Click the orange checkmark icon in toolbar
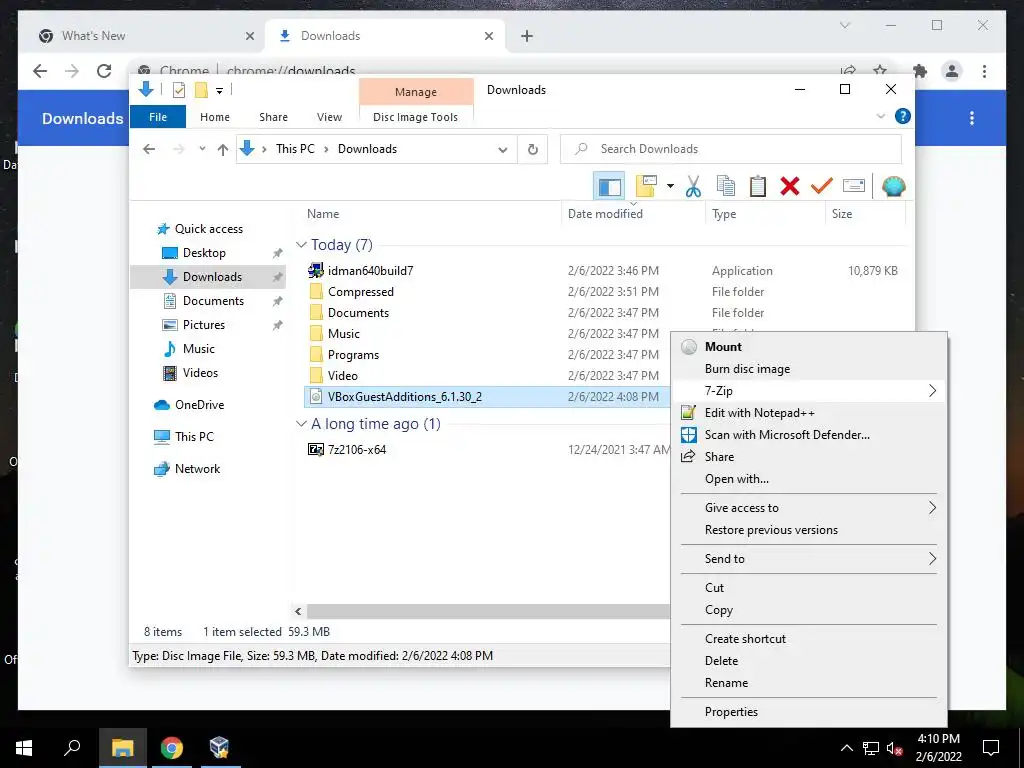The width and height of the screenshot is (1024, 768). click(x=822, y=186)
